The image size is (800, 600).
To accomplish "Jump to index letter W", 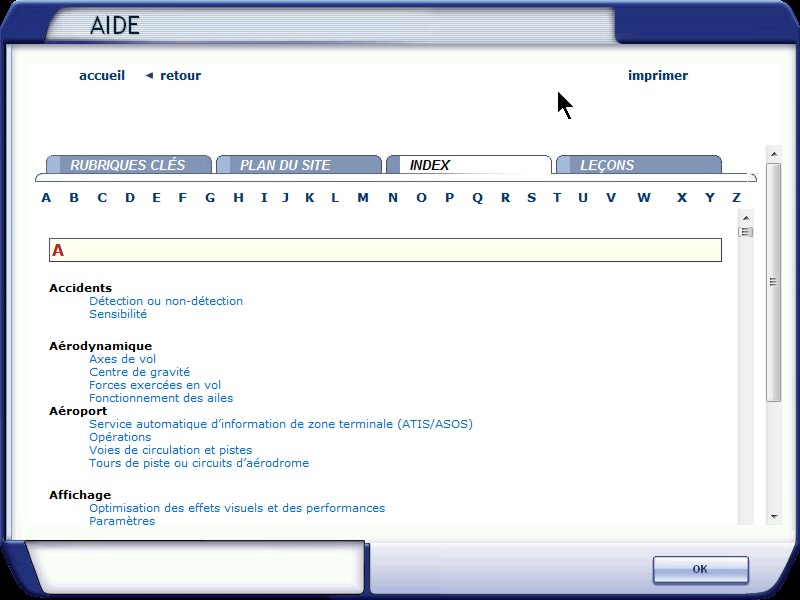I will click(x=644, y=197).
